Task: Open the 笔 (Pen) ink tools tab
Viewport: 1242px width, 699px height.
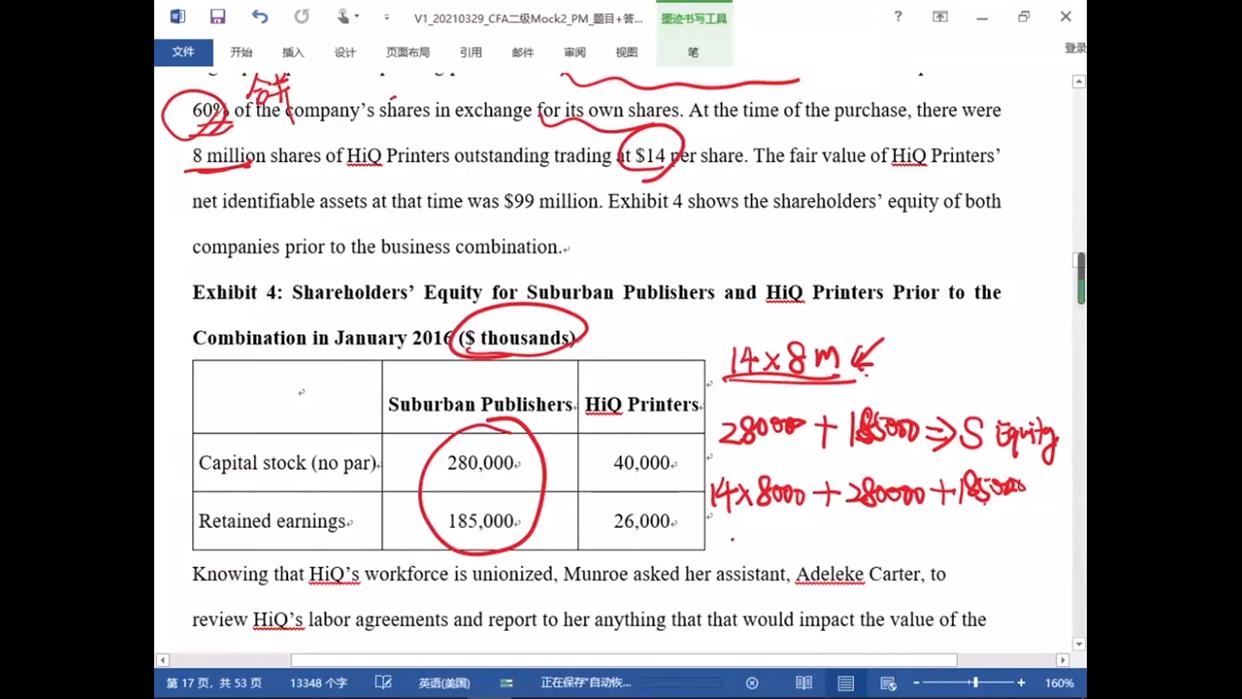Action: pos(693,52)
